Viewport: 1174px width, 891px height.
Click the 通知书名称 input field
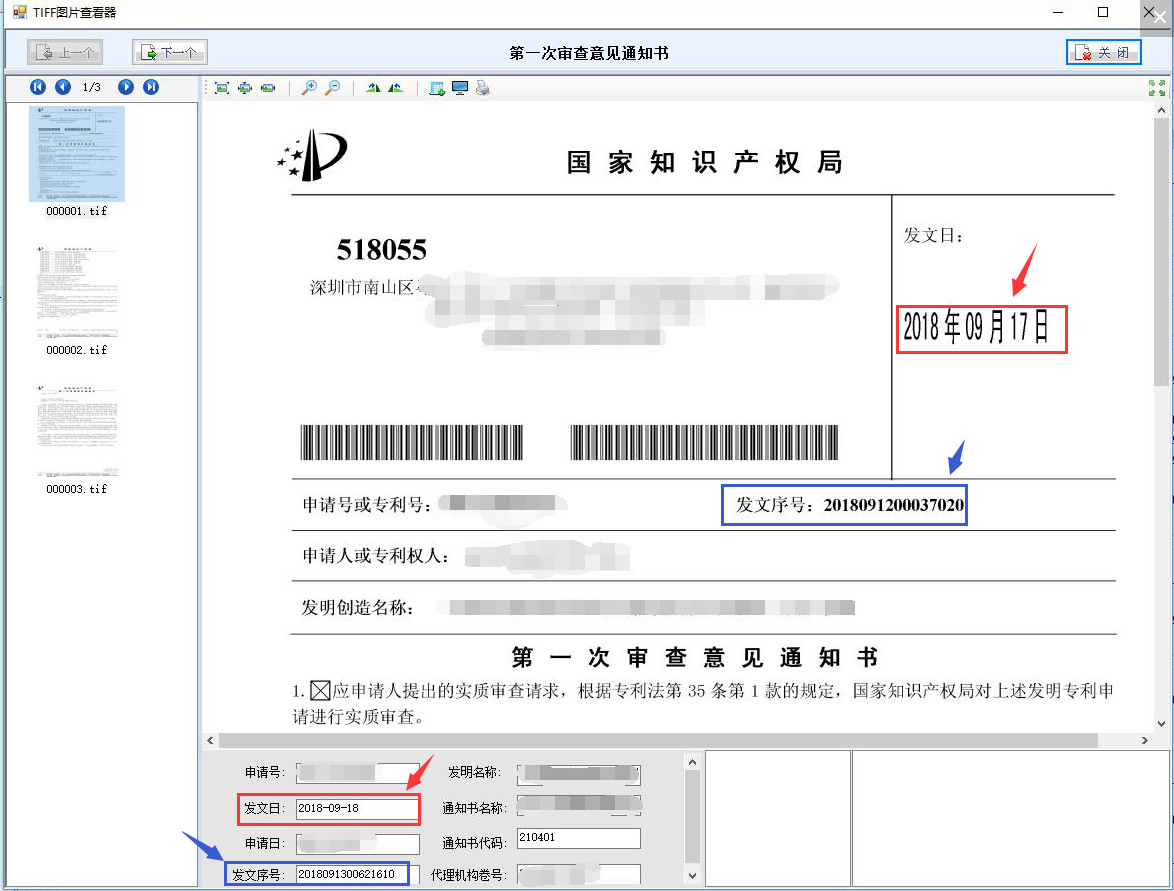coord(579,806)
